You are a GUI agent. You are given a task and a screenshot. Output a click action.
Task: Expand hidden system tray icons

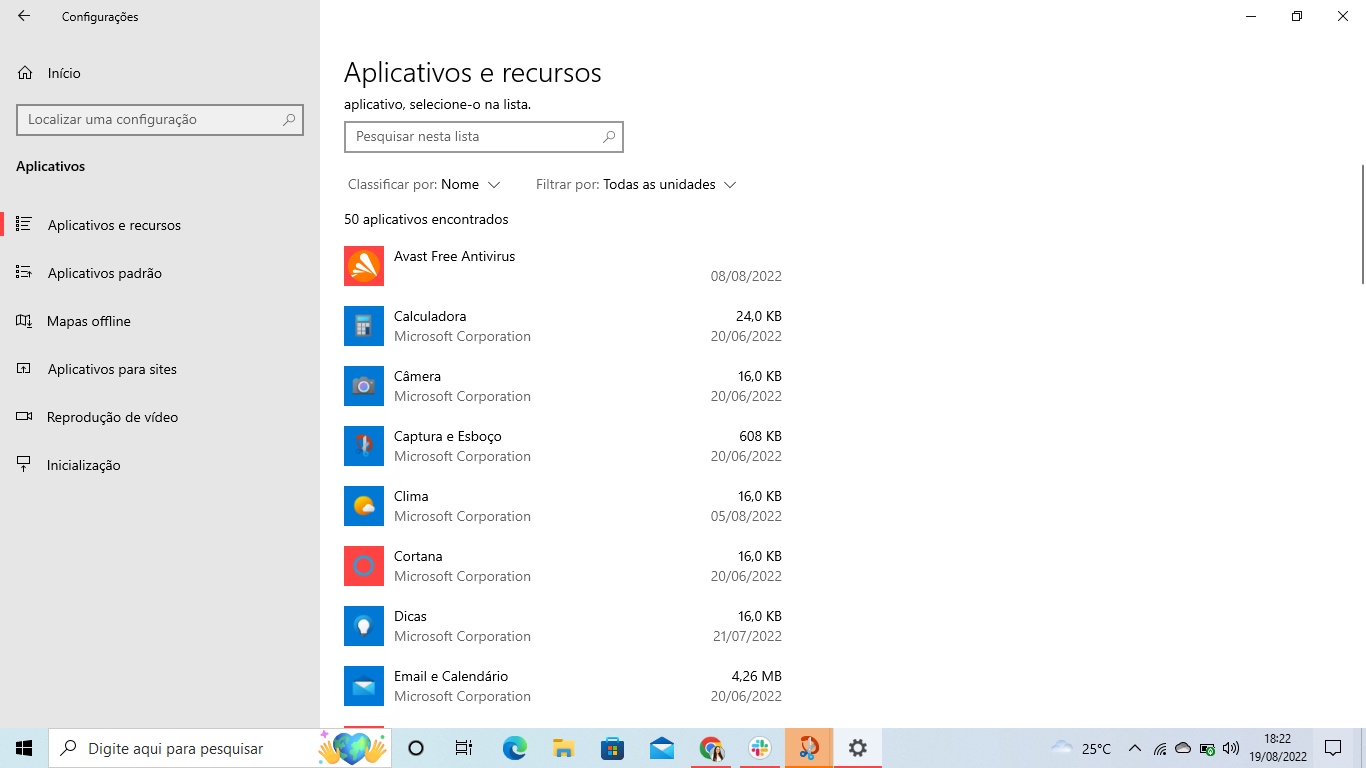point(1134,747)
